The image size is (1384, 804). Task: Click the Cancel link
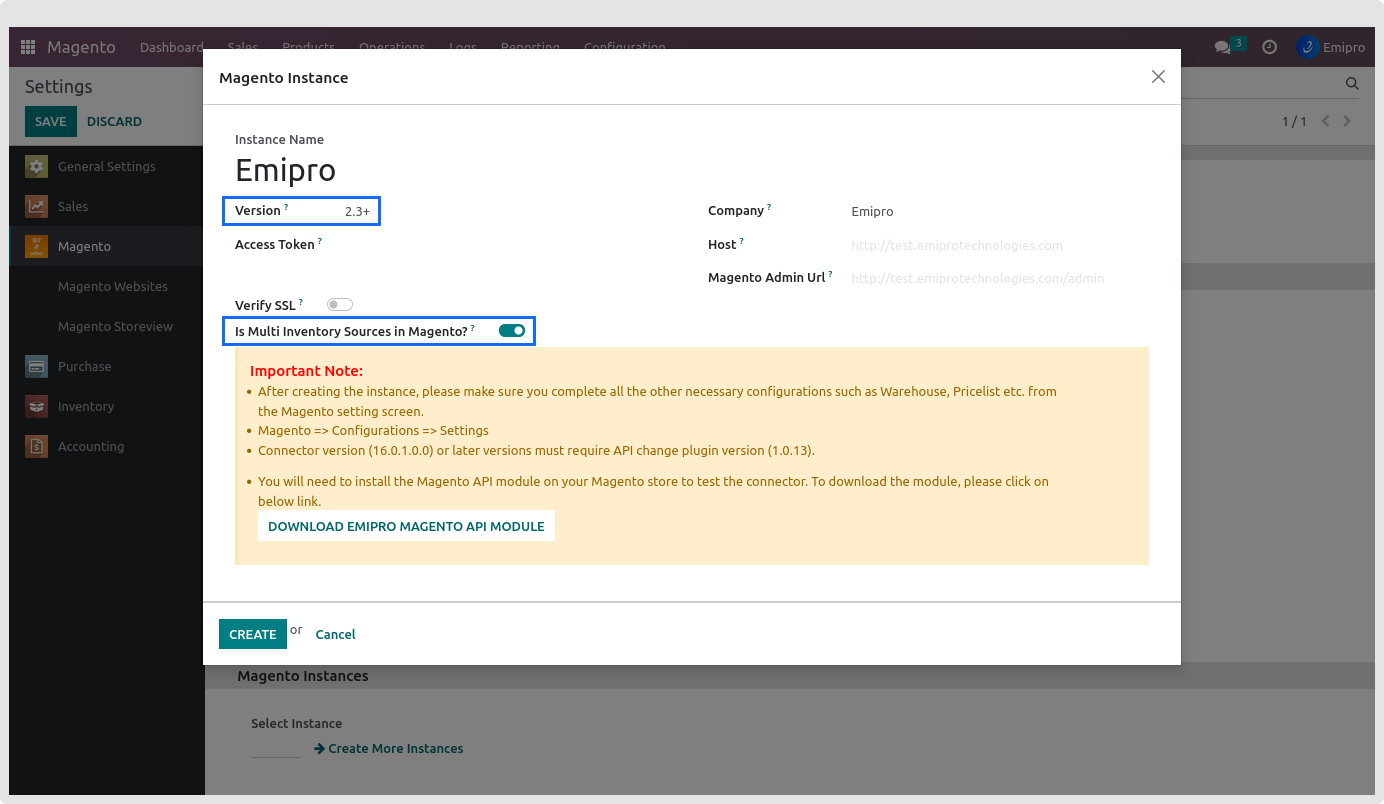(335, 635)
